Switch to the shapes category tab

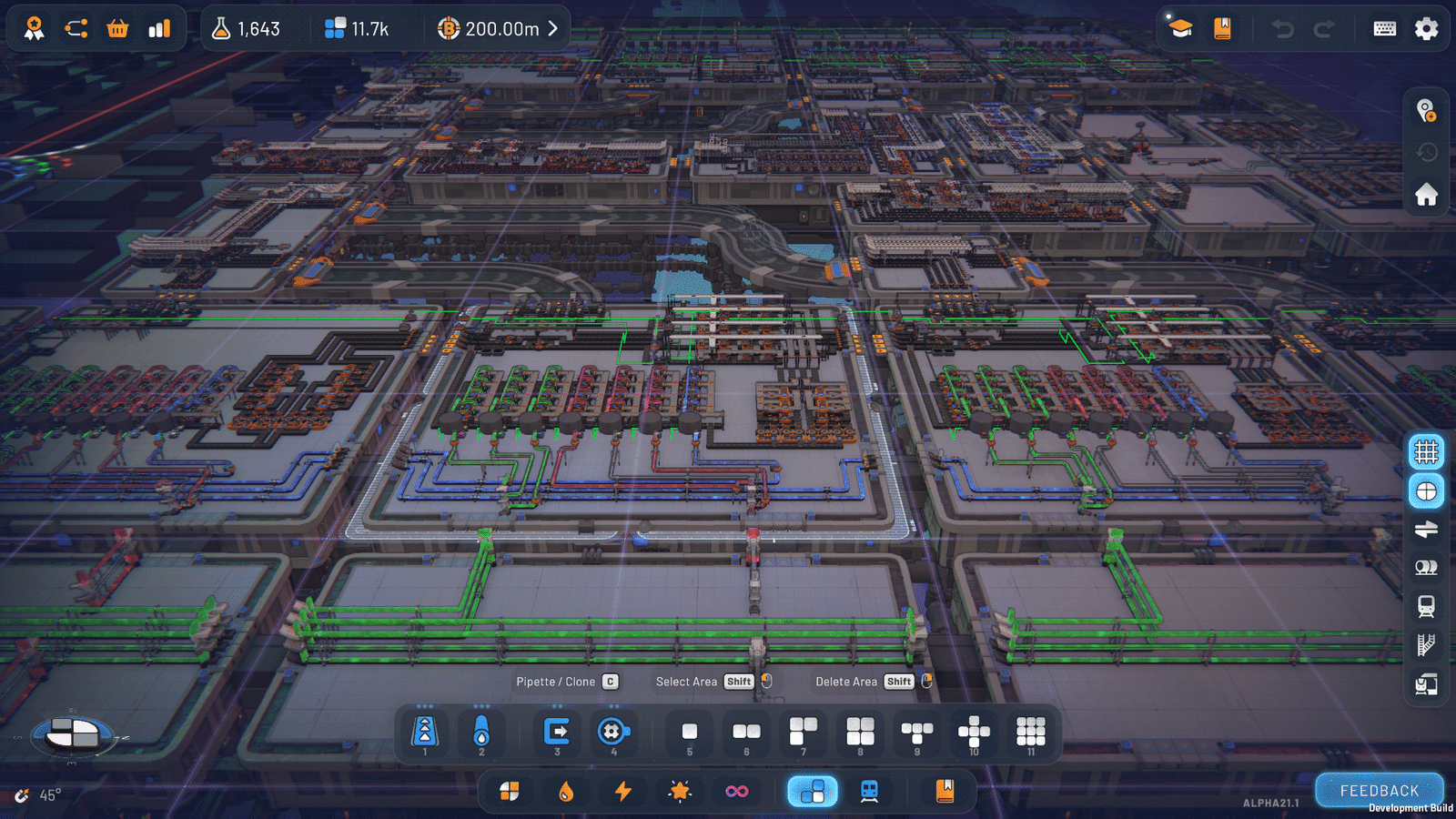click(x=510, y=792)
